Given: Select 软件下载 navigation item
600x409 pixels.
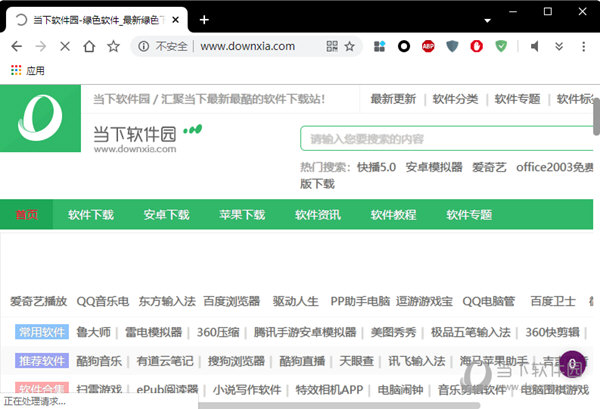Looking at the screenshot, I should click(x=91, y=214).
